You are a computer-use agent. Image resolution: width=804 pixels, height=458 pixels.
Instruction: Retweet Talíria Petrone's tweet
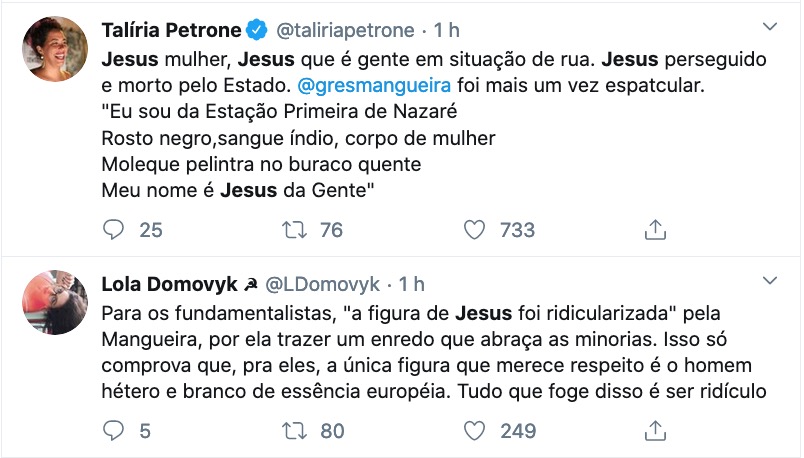pyautogui.click(x=295, y=230)
